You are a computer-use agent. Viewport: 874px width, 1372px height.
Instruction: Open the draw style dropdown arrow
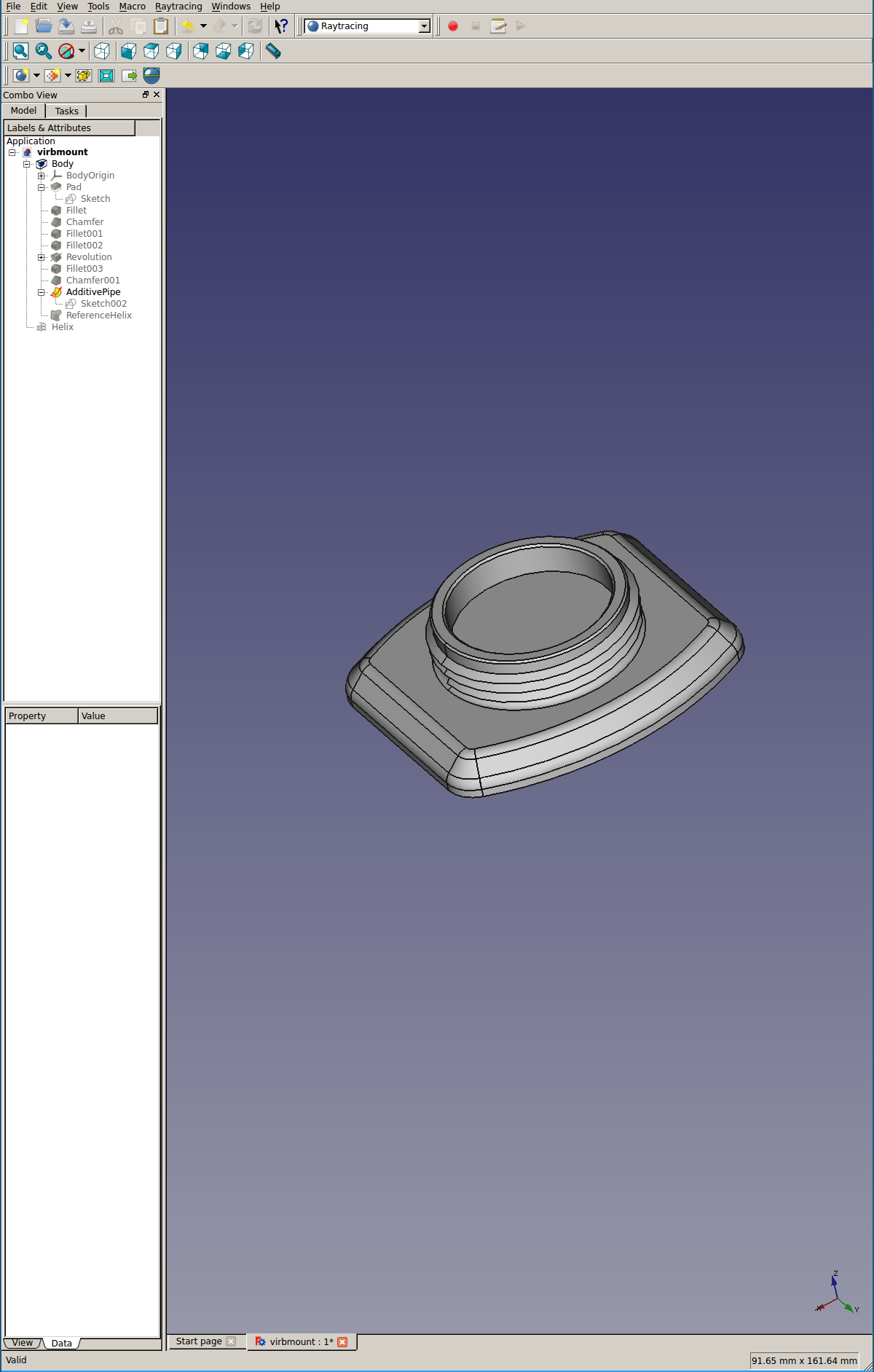tap(82, 51)
